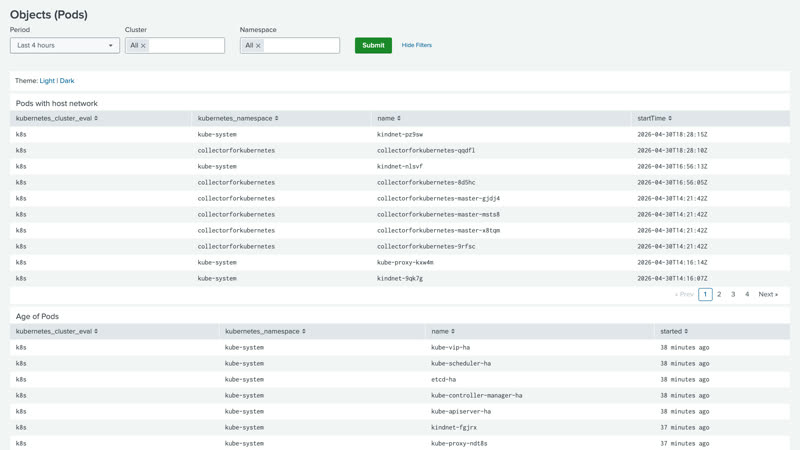This screenshot has height=450, width=800.
Task: Select pod collectorforkubernetes-master-x8tqm
Action: (x=438, y=231)
